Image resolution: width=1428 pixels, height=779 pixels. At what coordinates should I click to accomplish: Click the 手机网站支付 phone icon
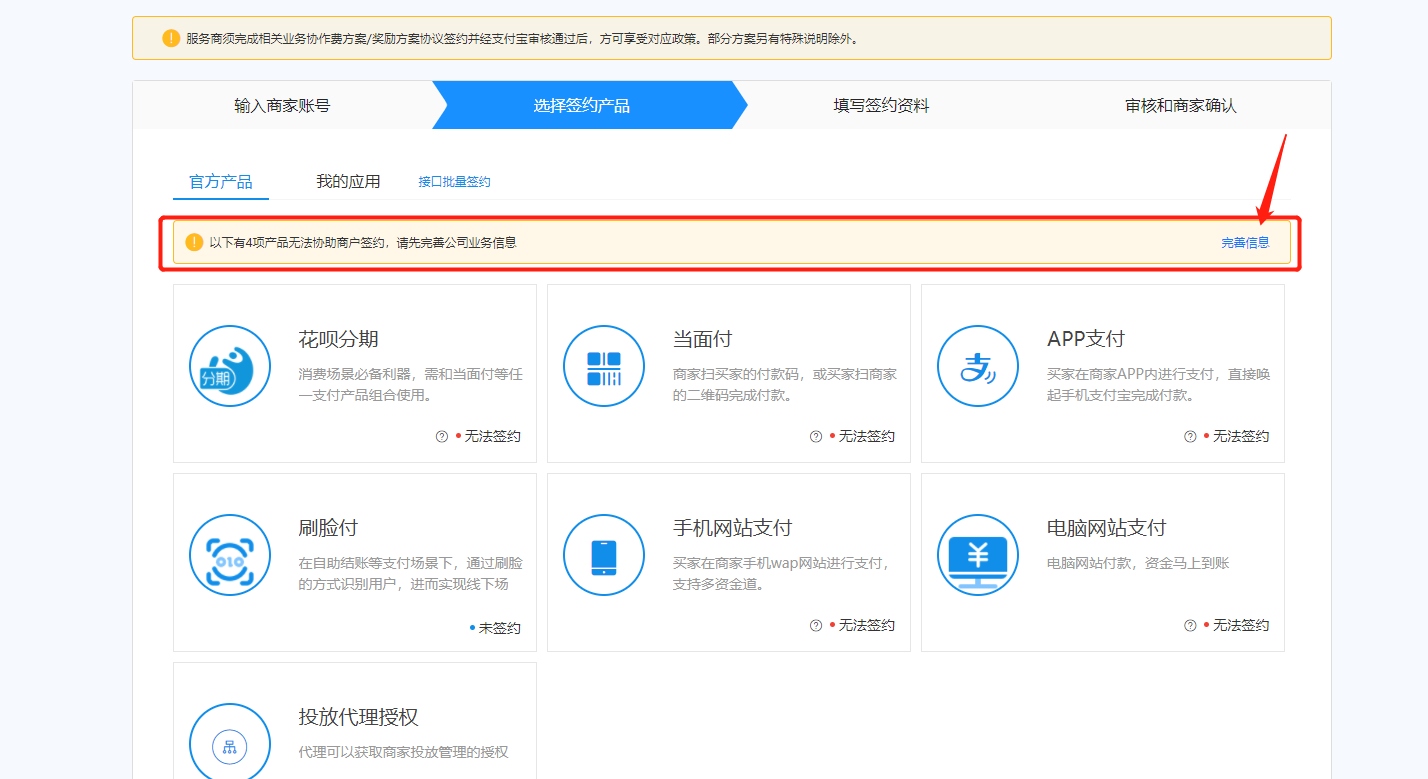tap(604, 555)
